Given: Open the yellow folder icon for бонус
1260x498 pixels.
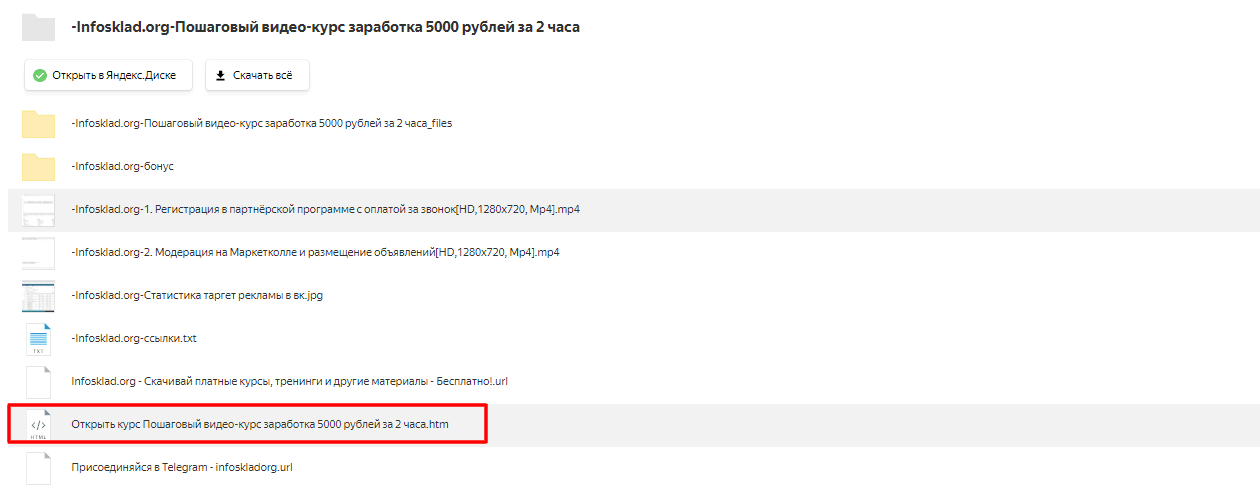Looking at the screenshot, I should (x=38, y=167).
